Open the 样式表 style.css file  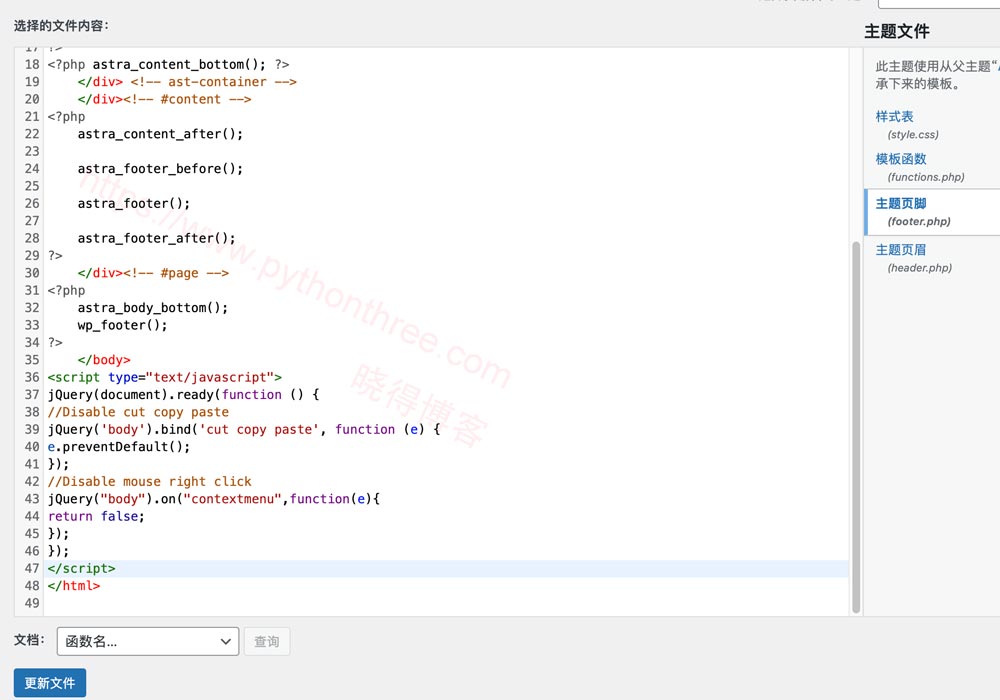click(894, 117)
